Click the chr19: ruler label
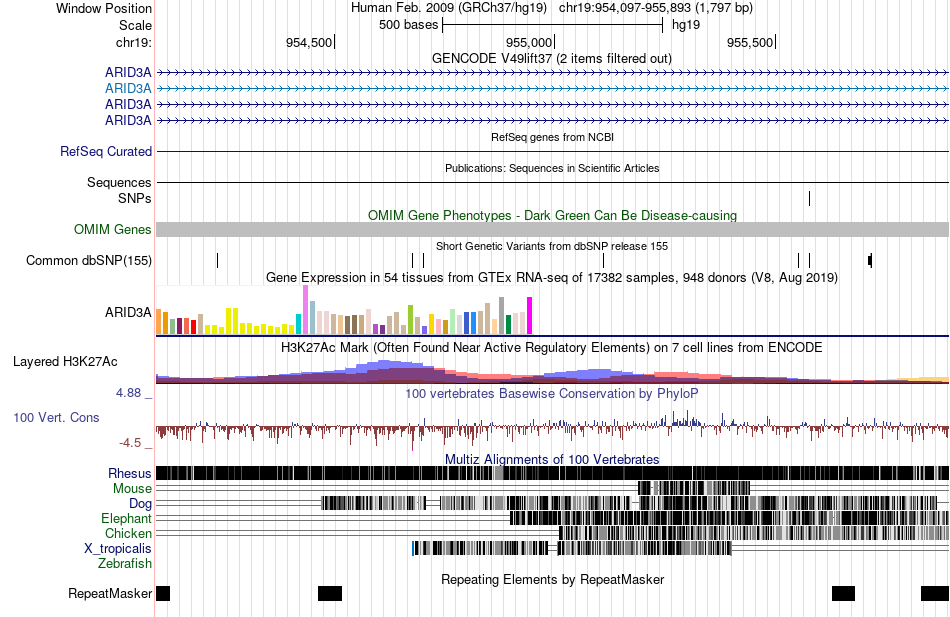 tap(133, 42)
